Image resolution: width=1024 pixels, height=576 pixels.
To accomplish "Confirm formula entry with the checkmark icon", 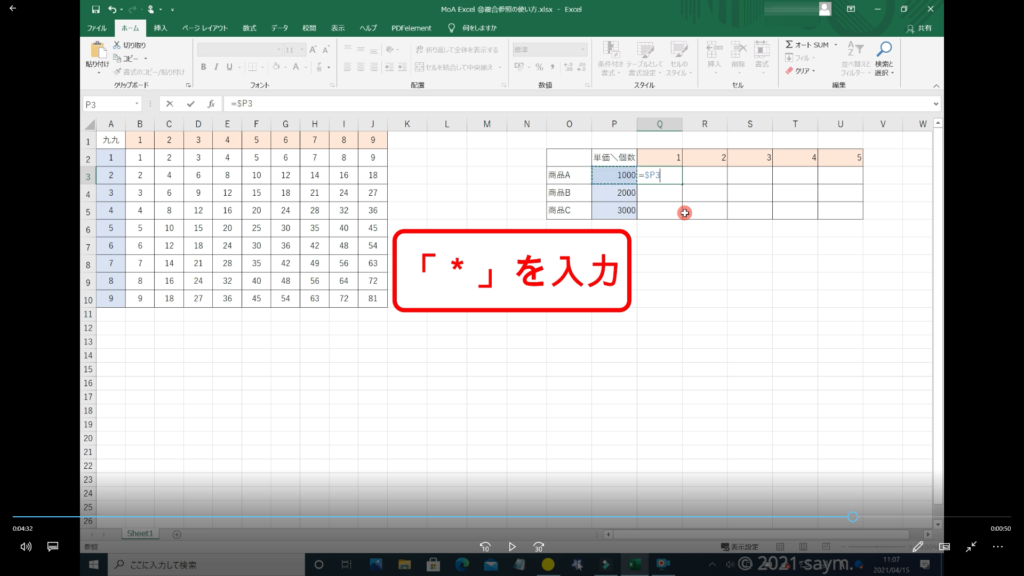I will (x=191, y=104).
